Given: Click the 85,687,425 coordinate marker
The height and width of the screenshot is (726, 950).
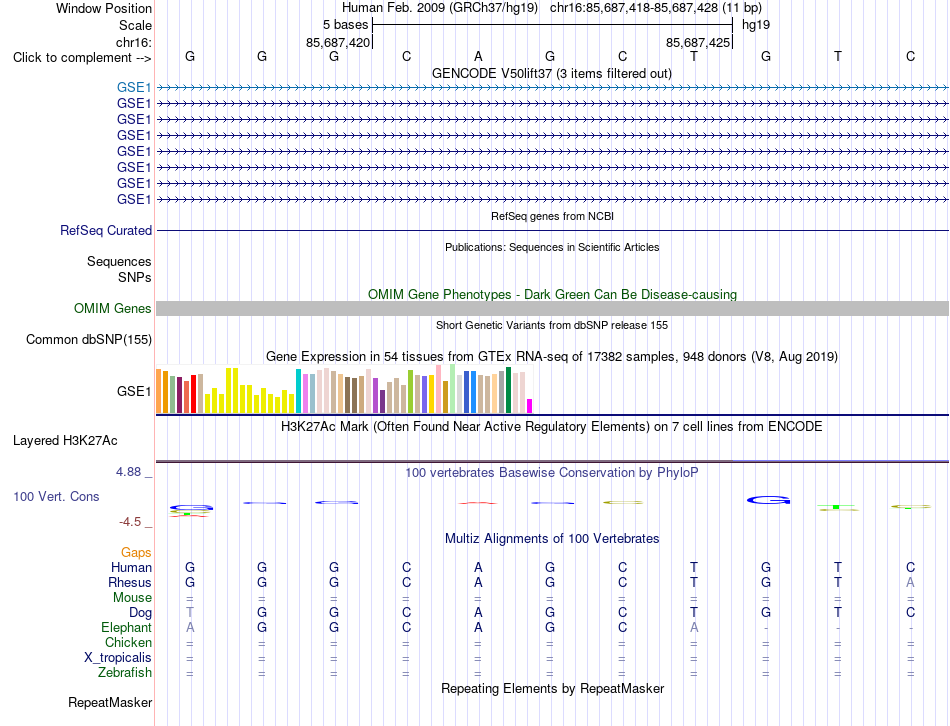Looking at the screenshot, I should (697, 42).
